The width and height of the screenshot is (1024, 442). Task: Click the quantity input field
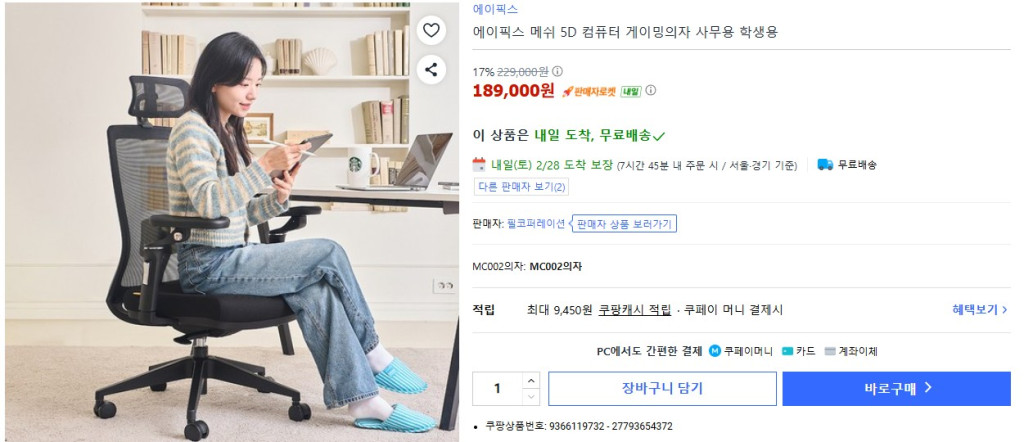[498, 388]
